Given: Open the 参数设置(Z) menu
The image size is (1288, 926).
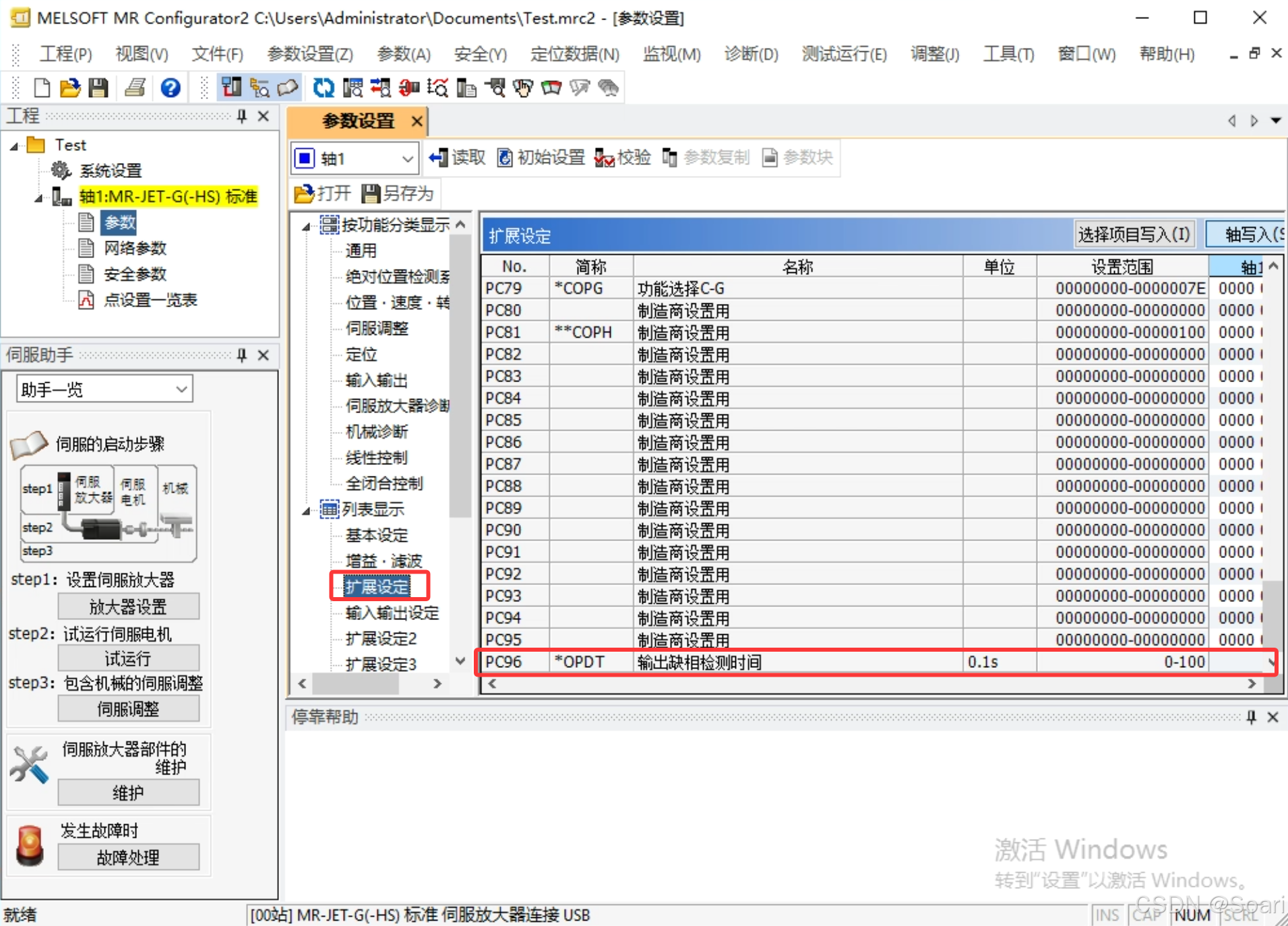Looking at the screenshot, I should click(309, 53).
